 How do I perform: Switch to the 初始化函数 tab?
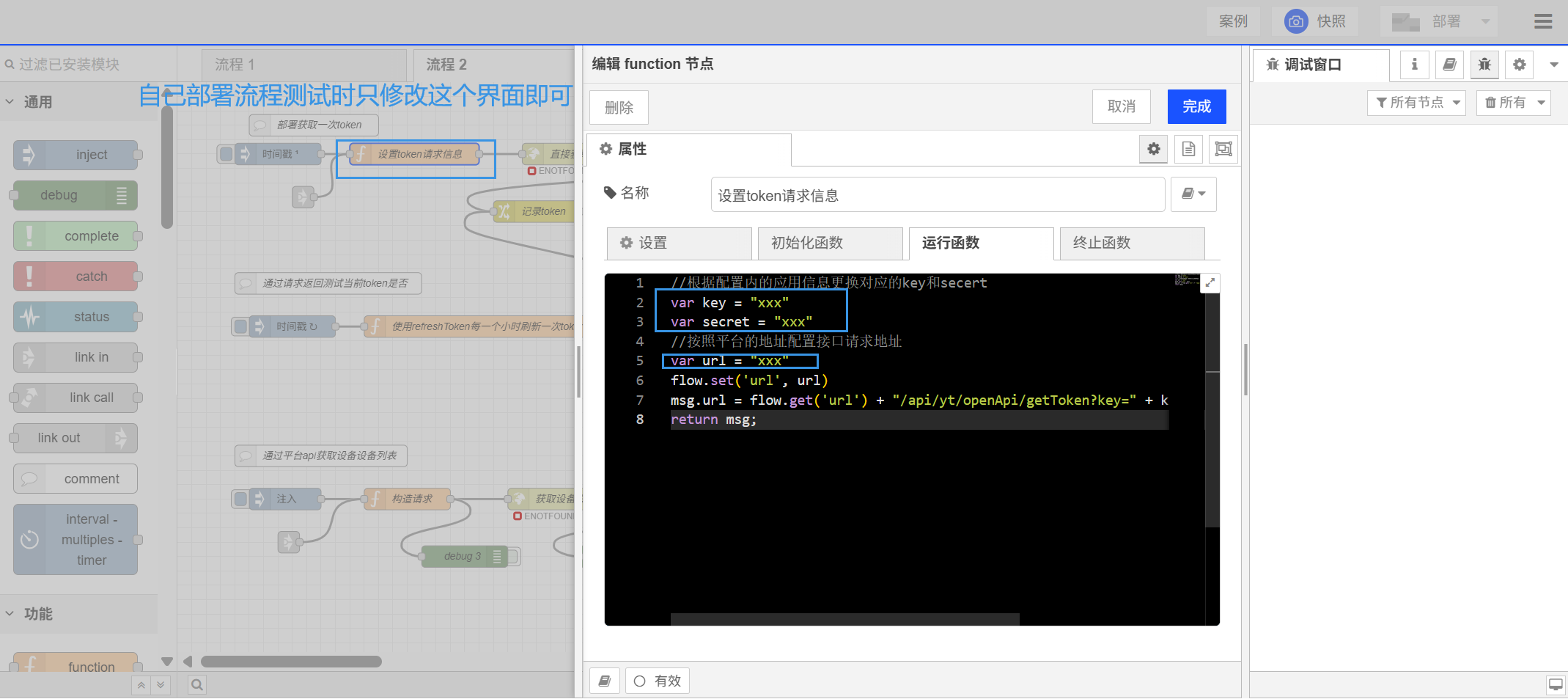coord(830,244)
